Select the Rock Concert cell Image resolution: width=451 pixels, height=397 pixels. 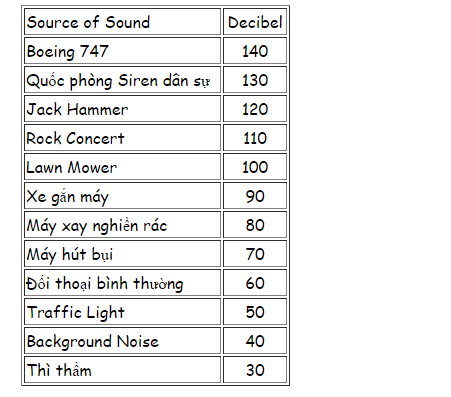coord(122,138)
